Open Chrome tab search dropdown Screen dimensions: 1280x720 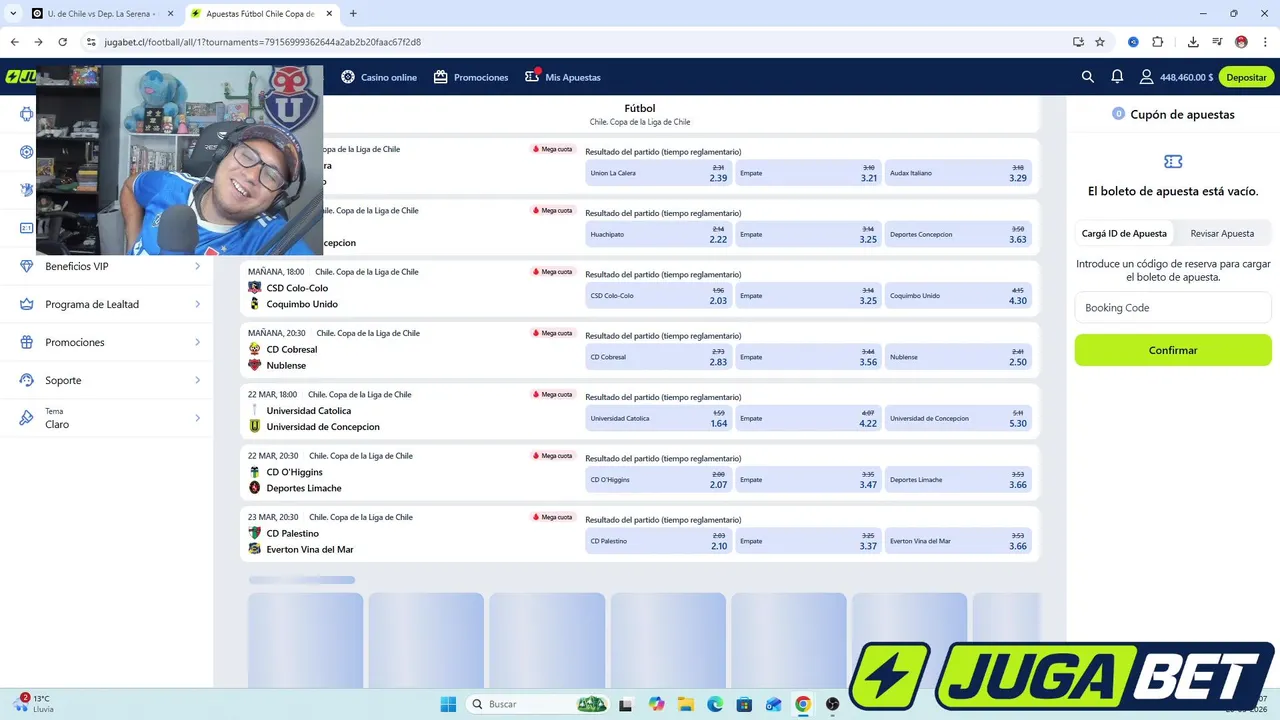point(13,13)
